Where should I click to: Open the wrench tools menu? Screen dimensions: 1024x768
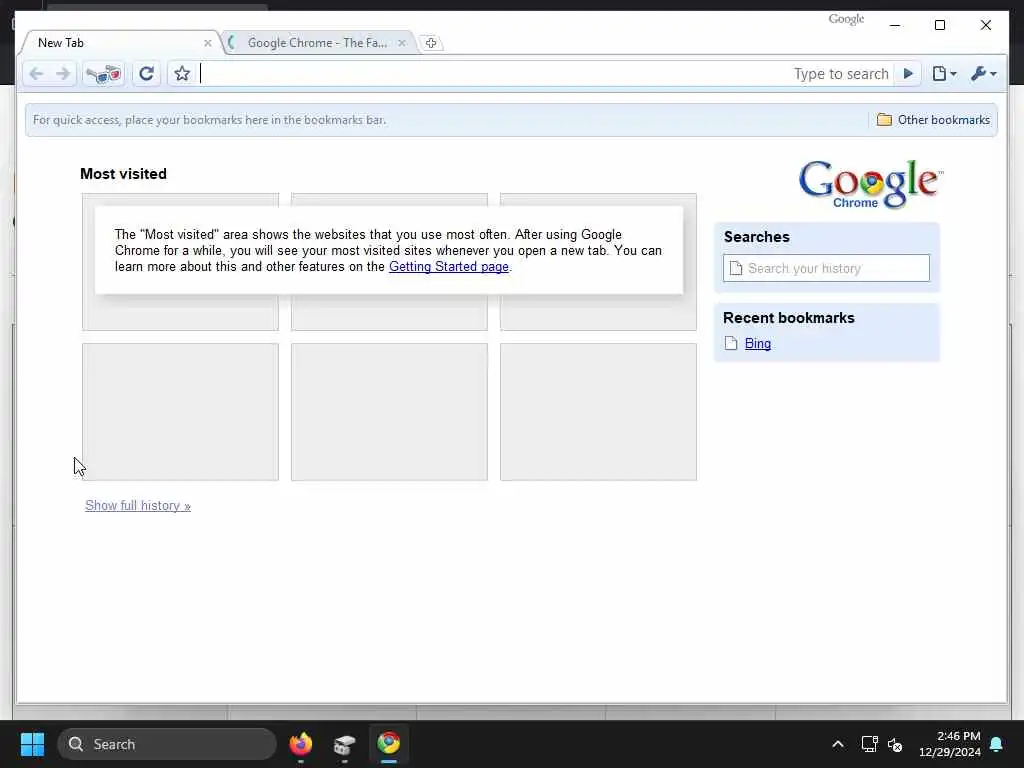pos(983,74)
